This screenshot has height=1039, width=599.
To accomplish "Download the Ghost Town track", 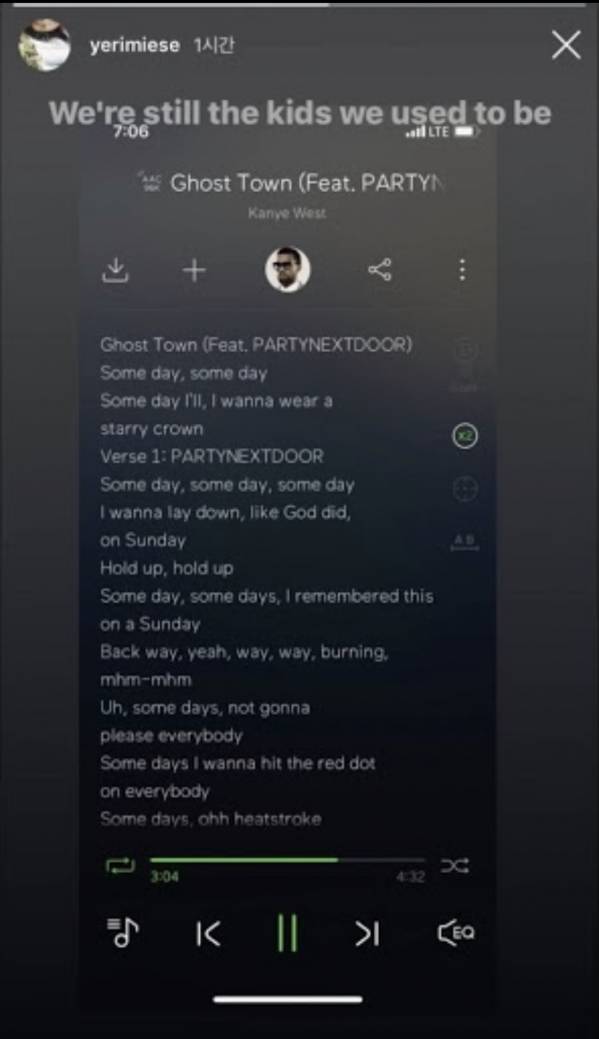I will [x=115, y=270].
